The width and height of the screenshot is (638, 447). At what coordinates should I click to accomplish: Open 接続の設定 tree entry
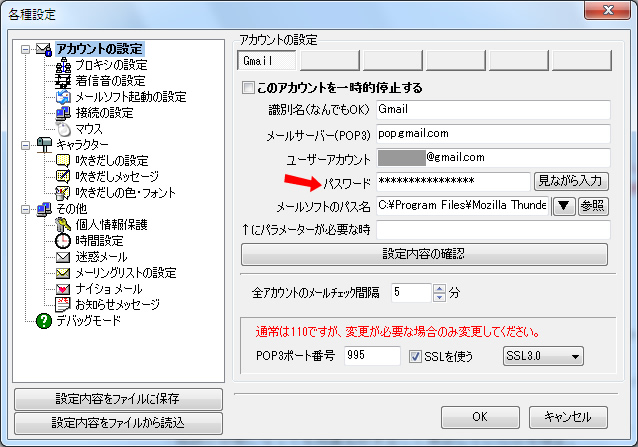click(x=105, y=113)
